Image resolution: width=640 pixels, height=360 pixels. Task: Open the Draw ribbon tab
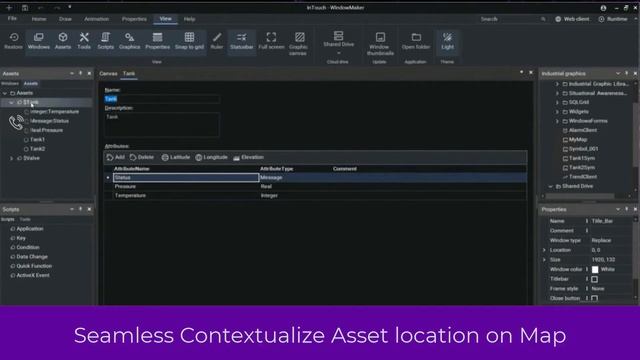(65, 19)
